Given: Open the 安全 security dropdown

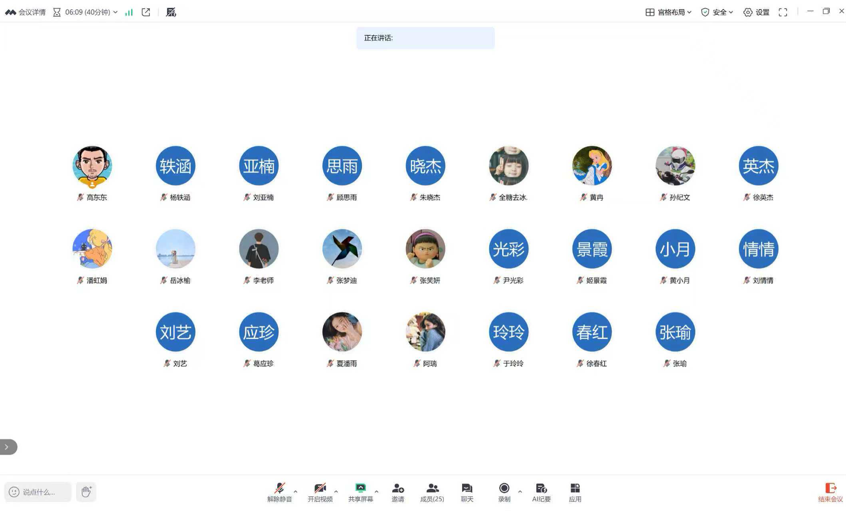Looking at the screenshot, I should (x=717, y=12).
